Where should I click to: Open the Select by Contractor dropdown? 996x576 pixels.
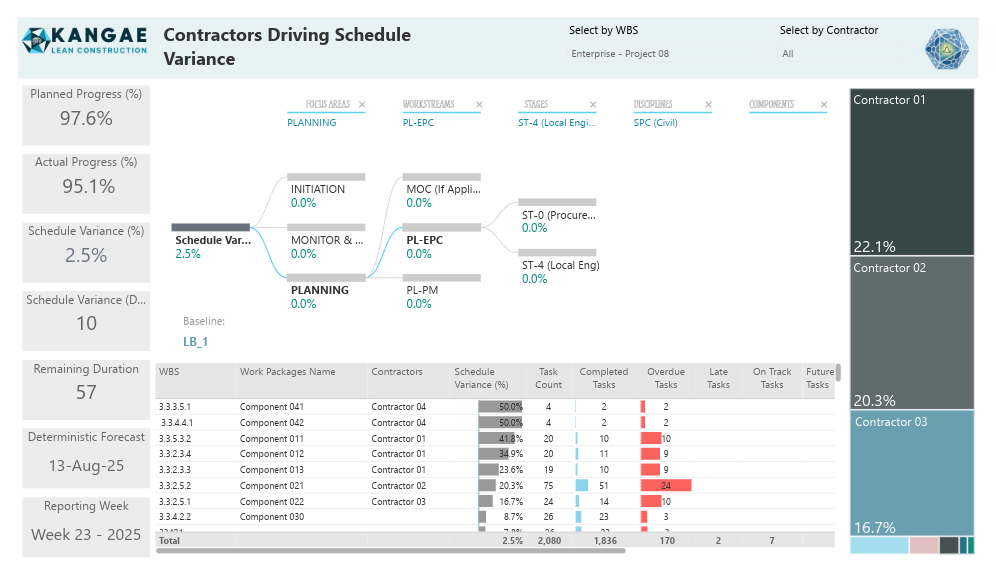[840, 53]
